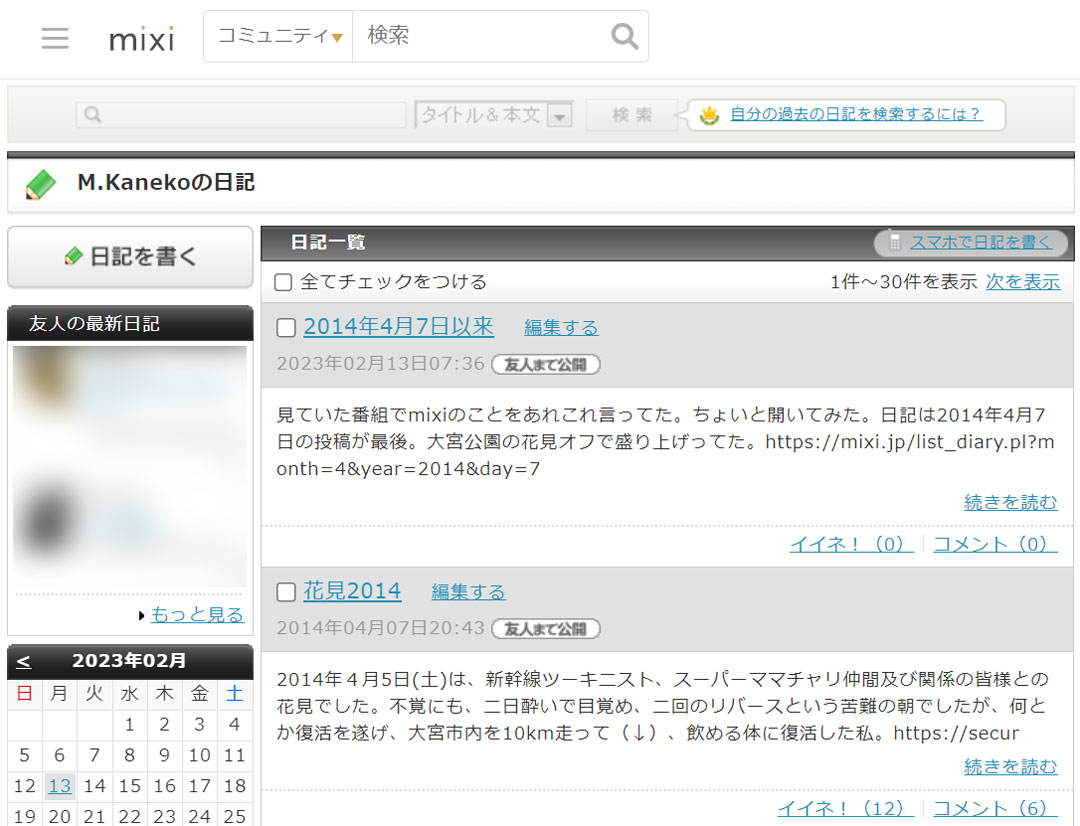Click the timestamp 2014年04月07日20:43
The width and height of the screenshot is (1080, 826).
[x=381, y=628]
